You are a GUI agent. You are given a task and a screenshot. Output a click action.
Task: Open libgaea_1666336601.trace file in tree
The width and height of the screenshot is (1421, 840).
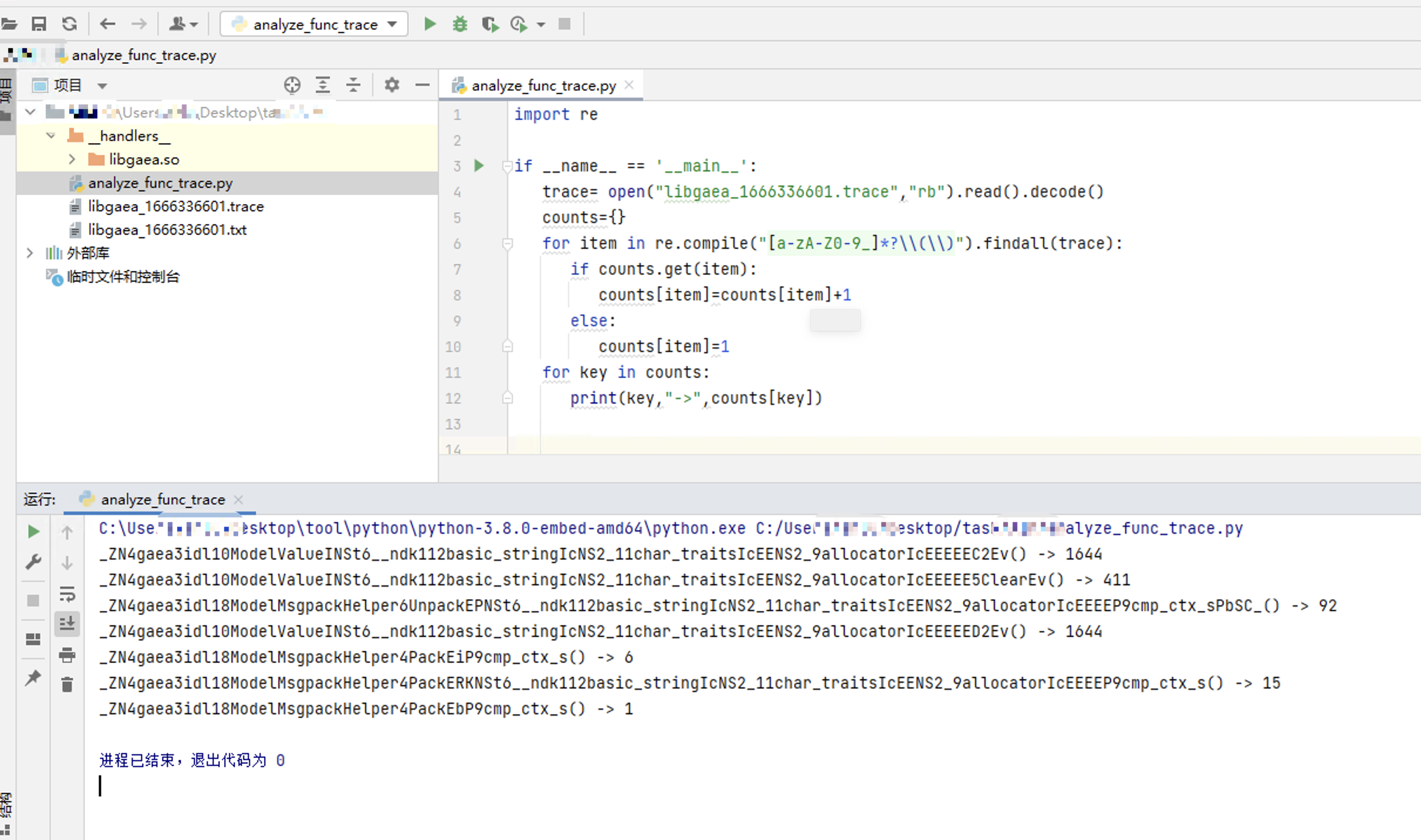(x=175, y=206)
